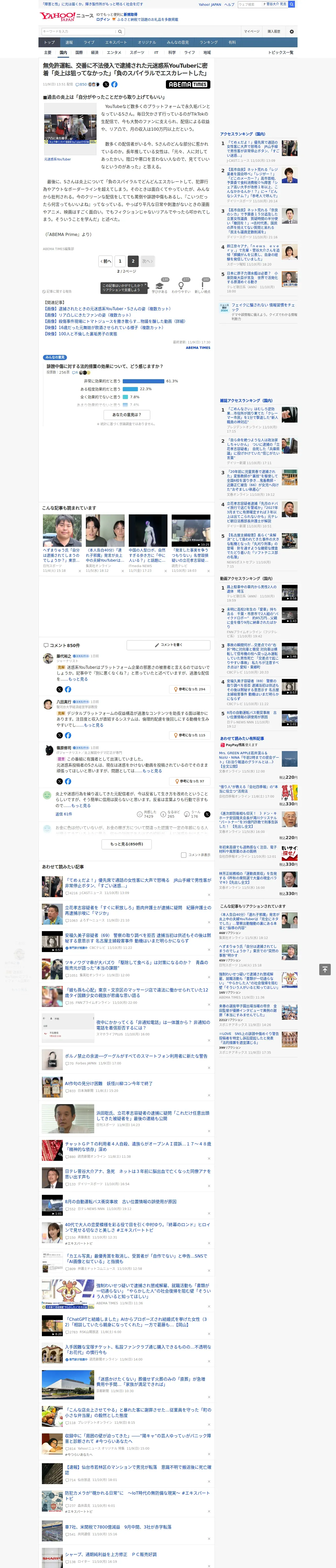Open "車7社、米関税で7800億減" article

118,1527
